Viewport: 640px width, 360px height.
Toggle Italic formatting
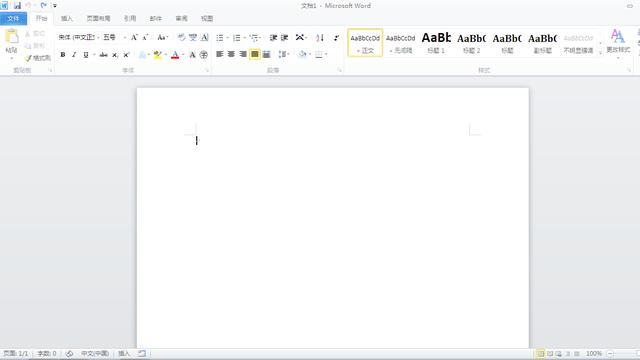click(74, 54)
